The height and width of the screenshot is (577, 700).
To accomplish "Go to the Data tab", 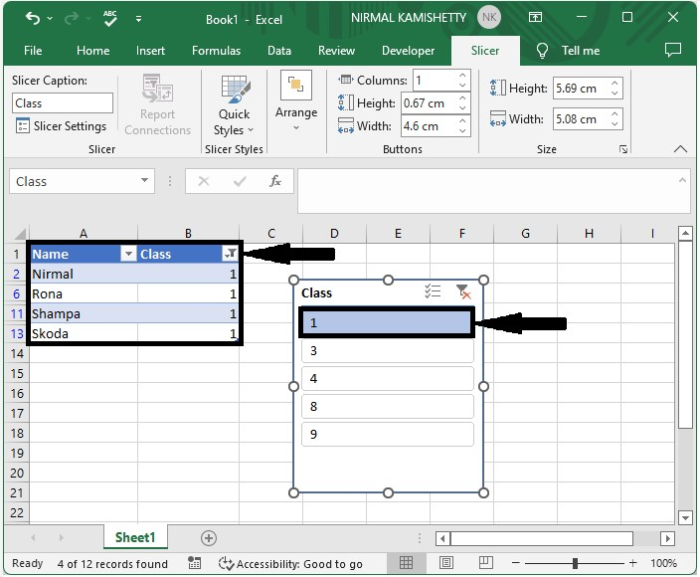I will pyautogui.click(x=279, y=50).
